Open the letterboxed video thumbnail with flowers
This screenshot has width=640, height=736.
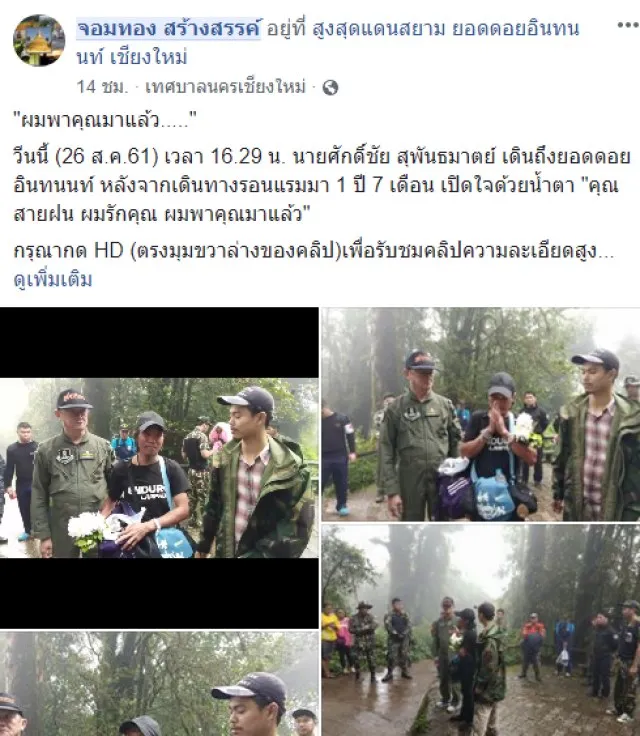tap(159, 468)
